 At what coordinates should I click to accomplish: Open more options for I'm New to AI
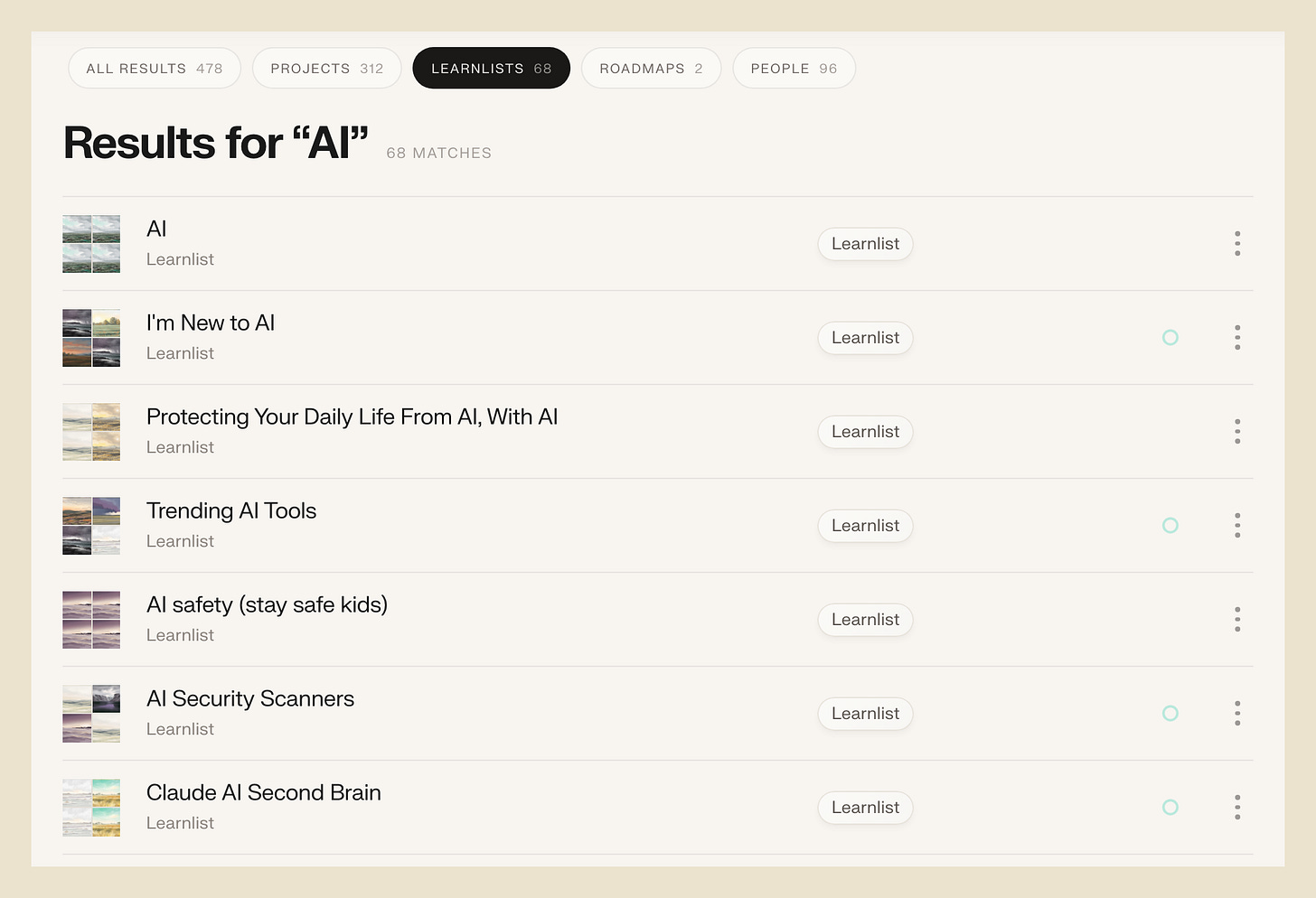click(x=1237, y=338)
